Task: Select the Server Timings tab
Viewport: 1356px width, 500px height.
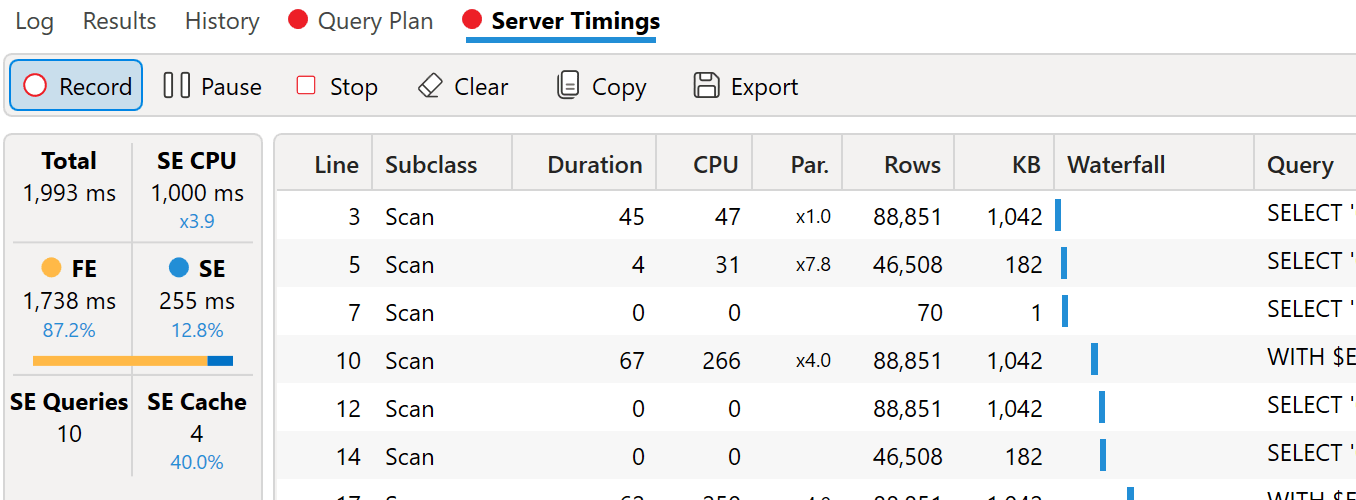Action: (561, 21)
